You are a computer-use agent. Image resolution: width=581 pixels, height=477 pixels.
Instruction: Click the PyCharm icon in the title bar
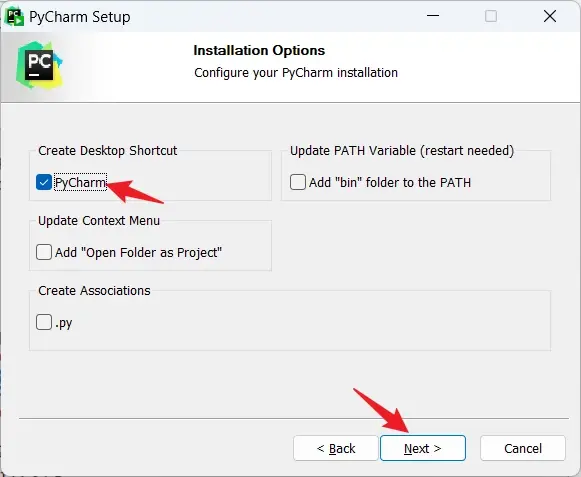[14, 17]
